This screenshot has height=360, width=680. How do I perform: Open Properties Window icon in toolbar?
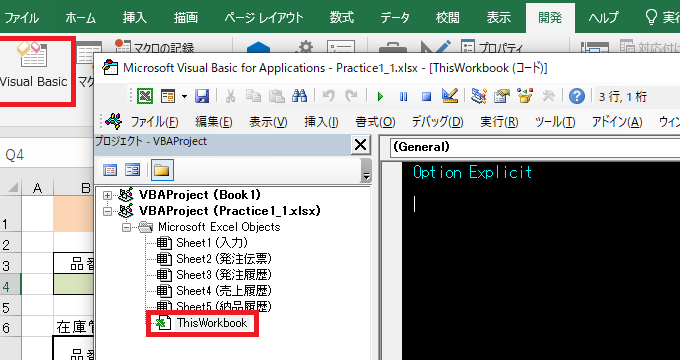point(502,96)
